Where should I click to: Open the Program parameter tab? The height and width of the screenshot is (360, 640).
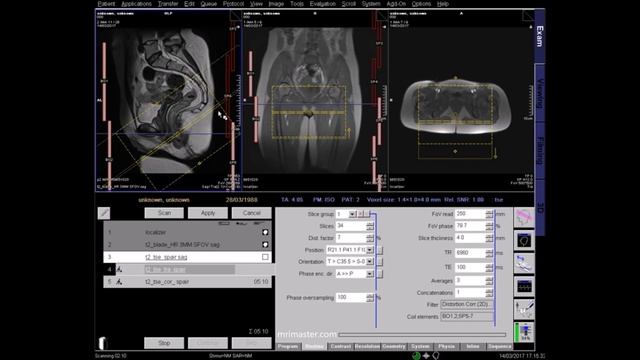288,347
